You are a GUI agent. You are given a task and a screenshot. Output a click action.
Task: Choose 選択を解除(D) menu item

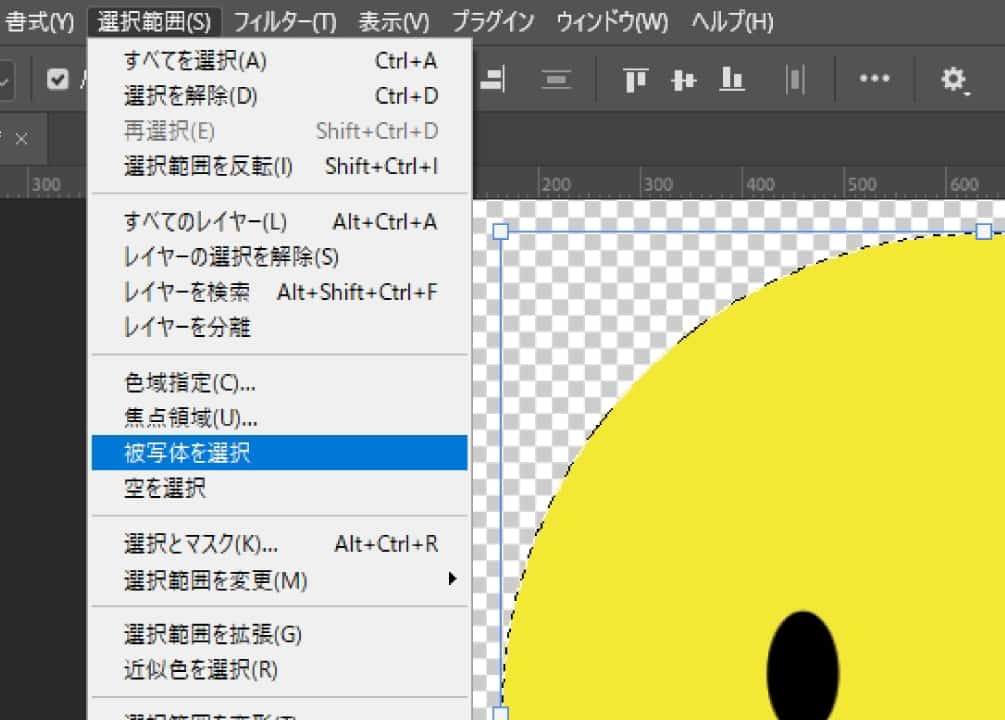279,96
